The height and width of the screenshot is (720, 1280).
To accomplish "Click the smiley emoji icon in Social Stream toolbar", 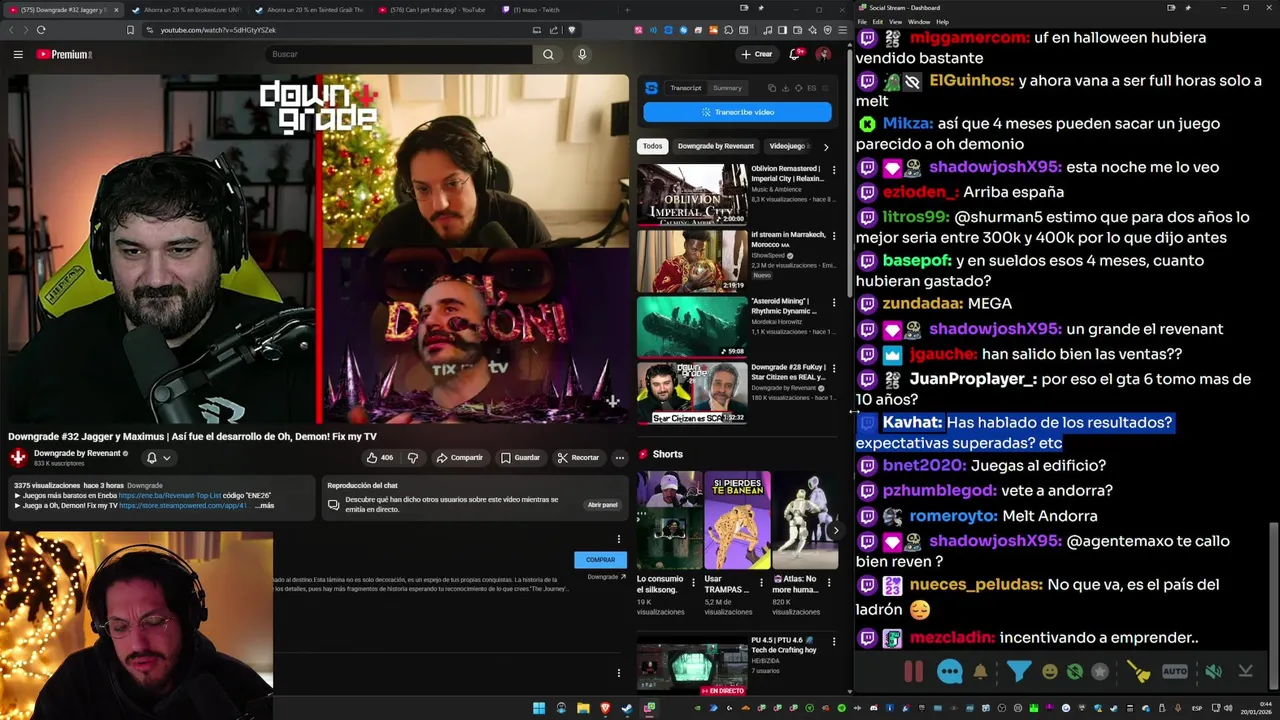I will [x=1049, y=672].
